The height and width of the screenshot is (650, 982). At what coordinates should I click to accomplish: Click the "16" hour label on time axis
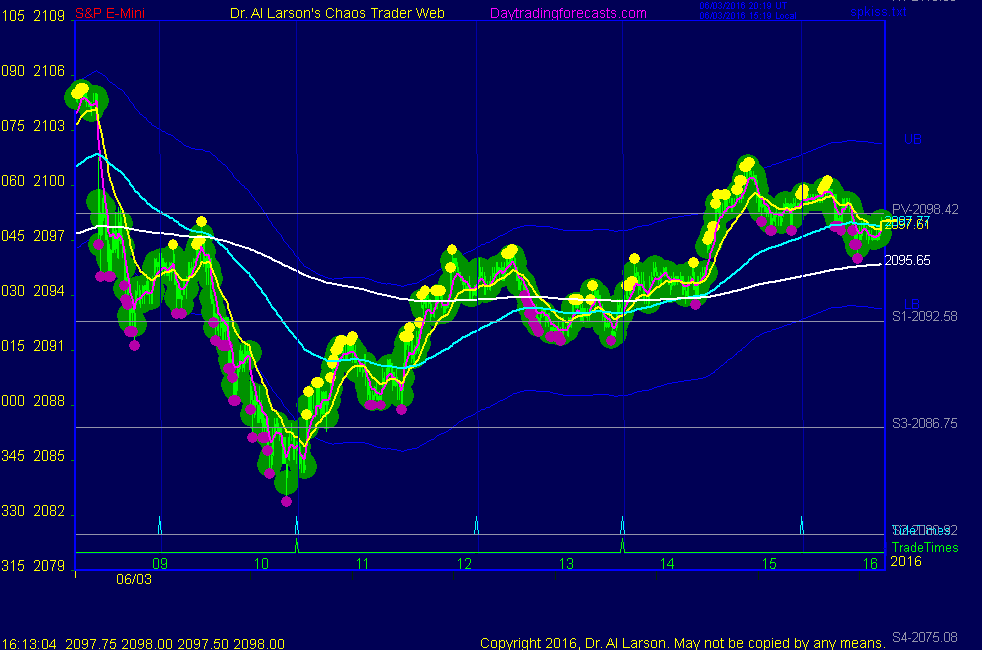[x=871, y=564]
